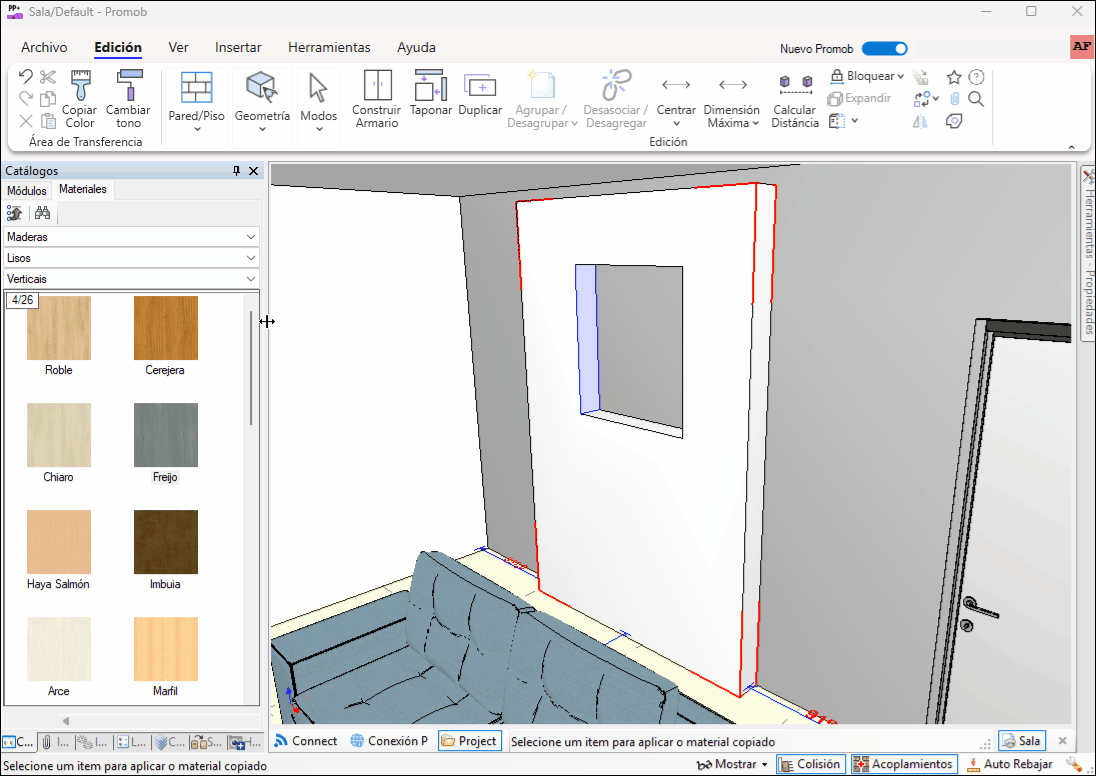Expand the Verticais dropdown list
Image resolution: width=1096 pixels, height=776 pixels.
pyautogui.click(x=131, y=279)
